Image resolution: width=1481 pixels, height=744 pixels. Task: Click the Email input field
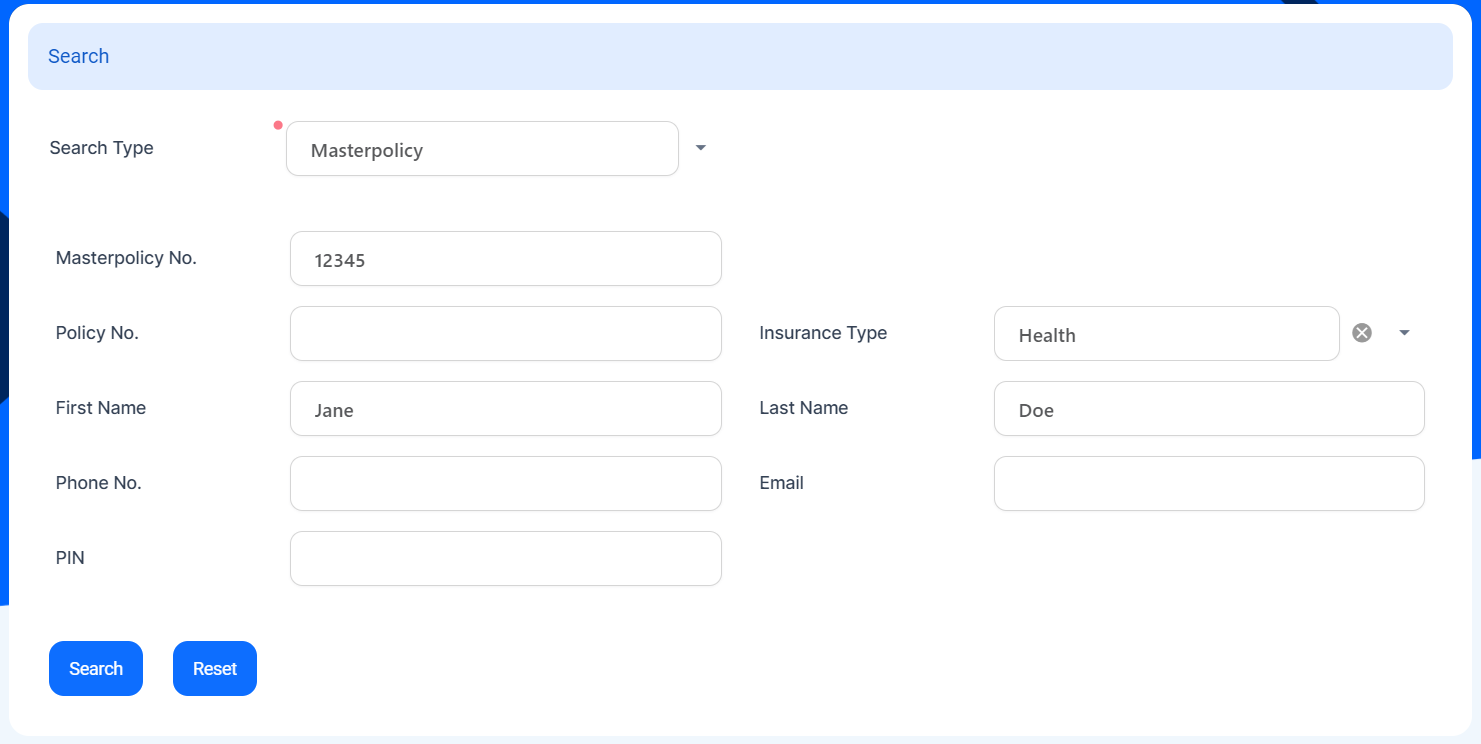pos(1208,484)
